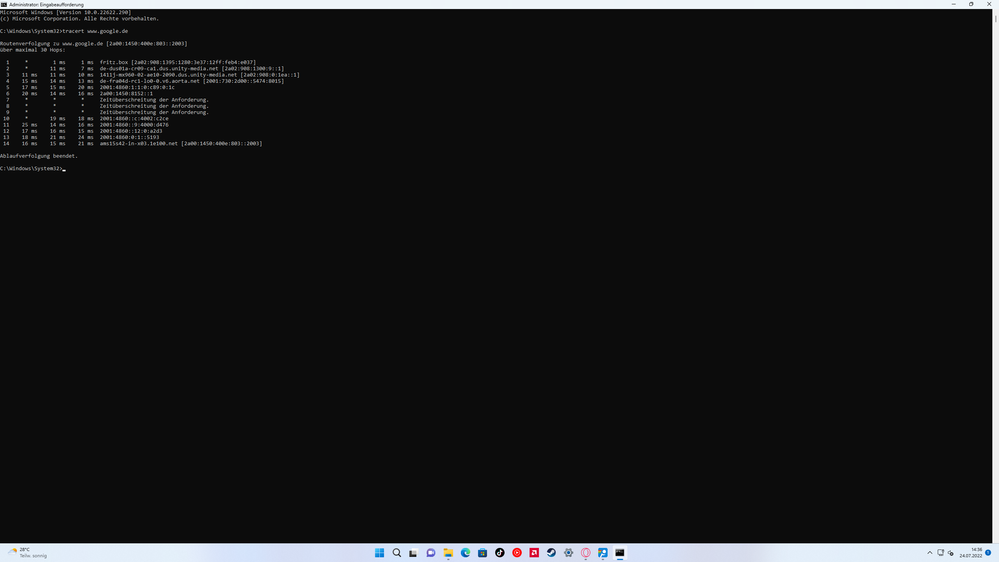Click the '(c) Microsoft Corporation' copyright line
The width and height of the screenshot is (999, 562).
tap(80, 18)
